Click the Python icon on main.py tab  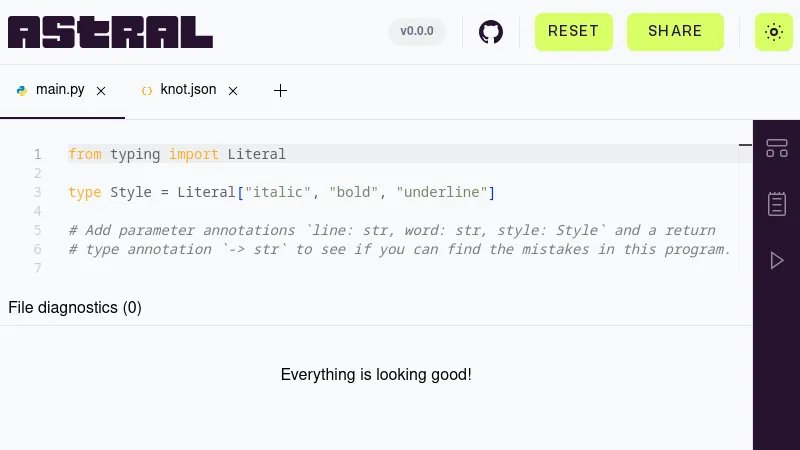click(x=22, y=90)
